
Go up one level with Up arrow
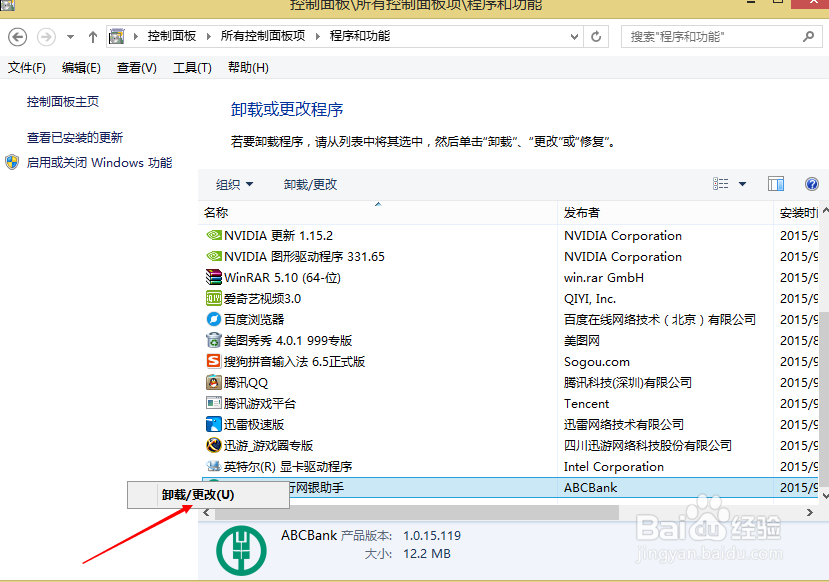point(93,37)
